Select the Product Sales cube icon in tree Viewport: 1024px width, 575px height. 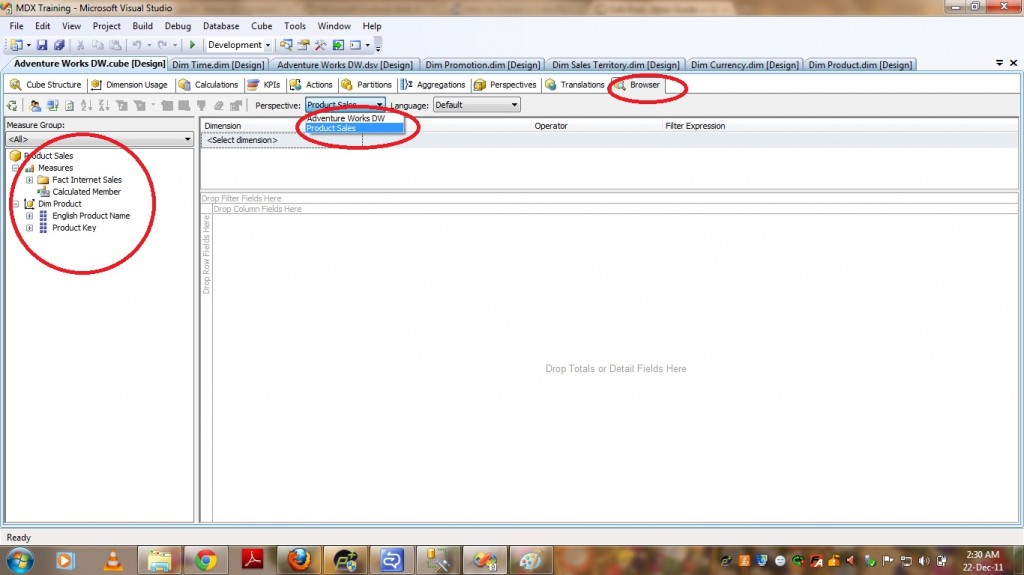click(15, 156)
